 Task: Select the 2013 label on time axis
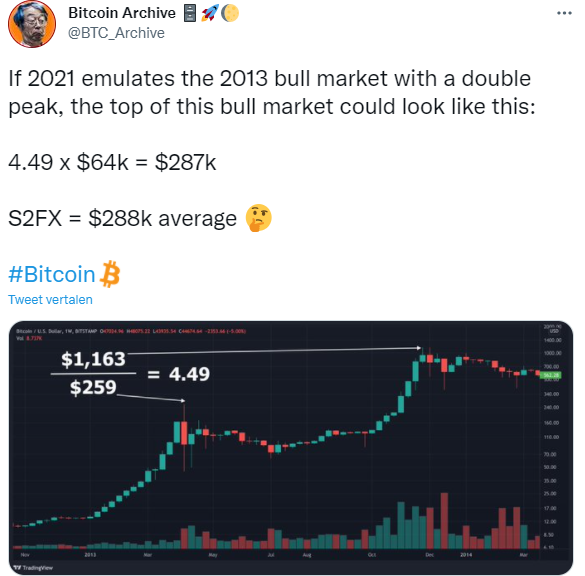[90, 555]
